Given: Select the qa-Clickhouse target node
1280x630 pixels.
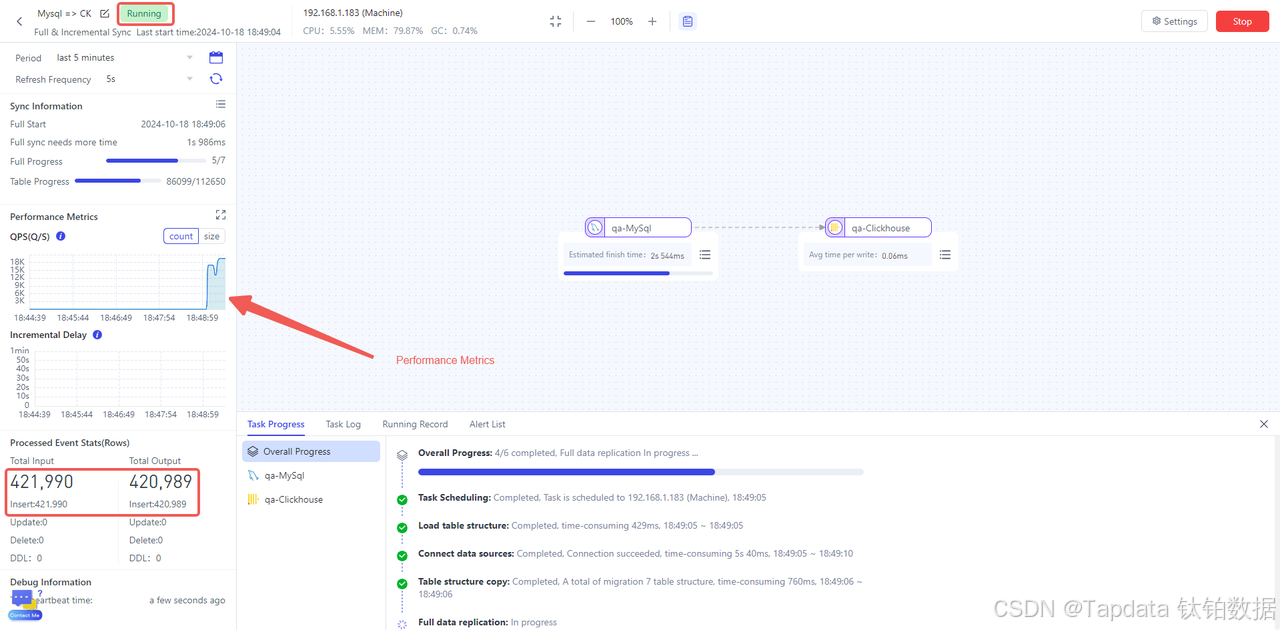Looking at the screenshot, I should click(x=878, y=228).
